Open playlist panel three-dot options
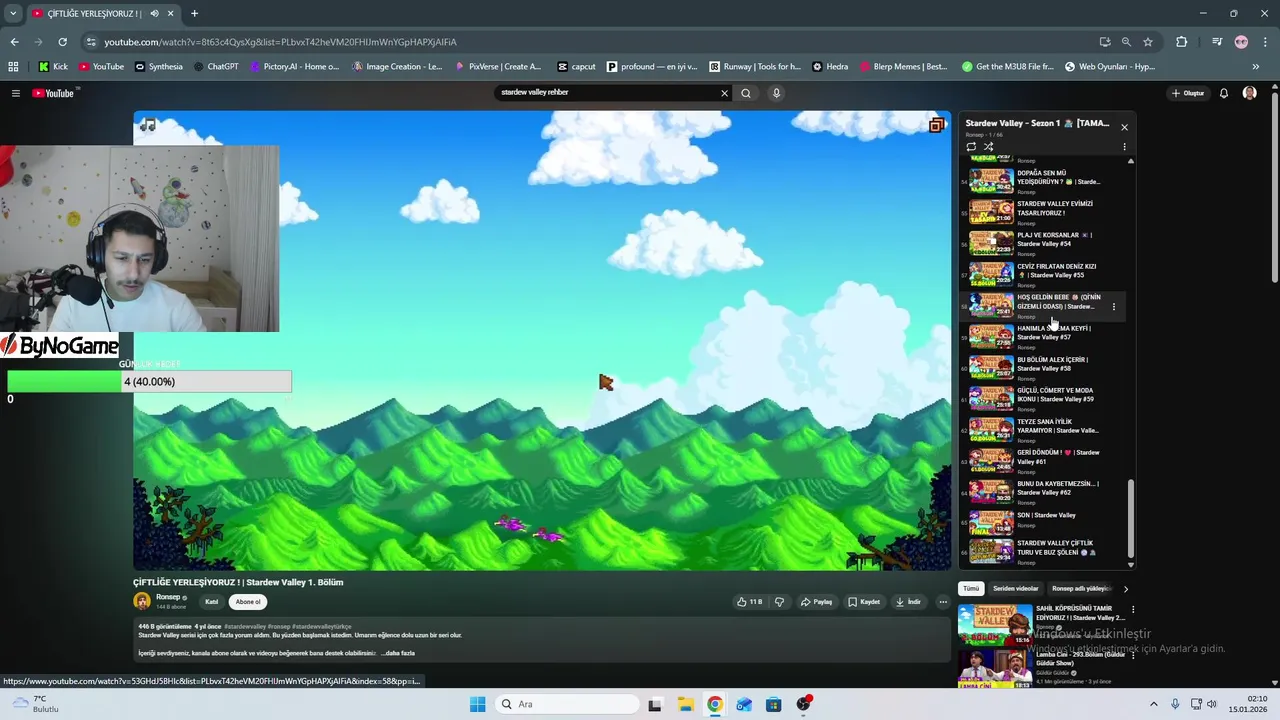This screenshot has height=720, width=1280. click(x=1124, y=146)
